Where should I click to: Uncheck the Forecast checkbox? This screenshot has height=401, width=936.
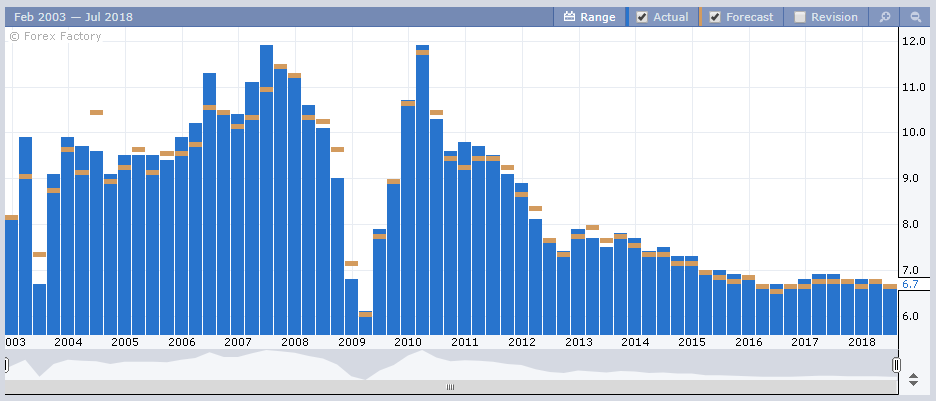click(x=715, y=17)
